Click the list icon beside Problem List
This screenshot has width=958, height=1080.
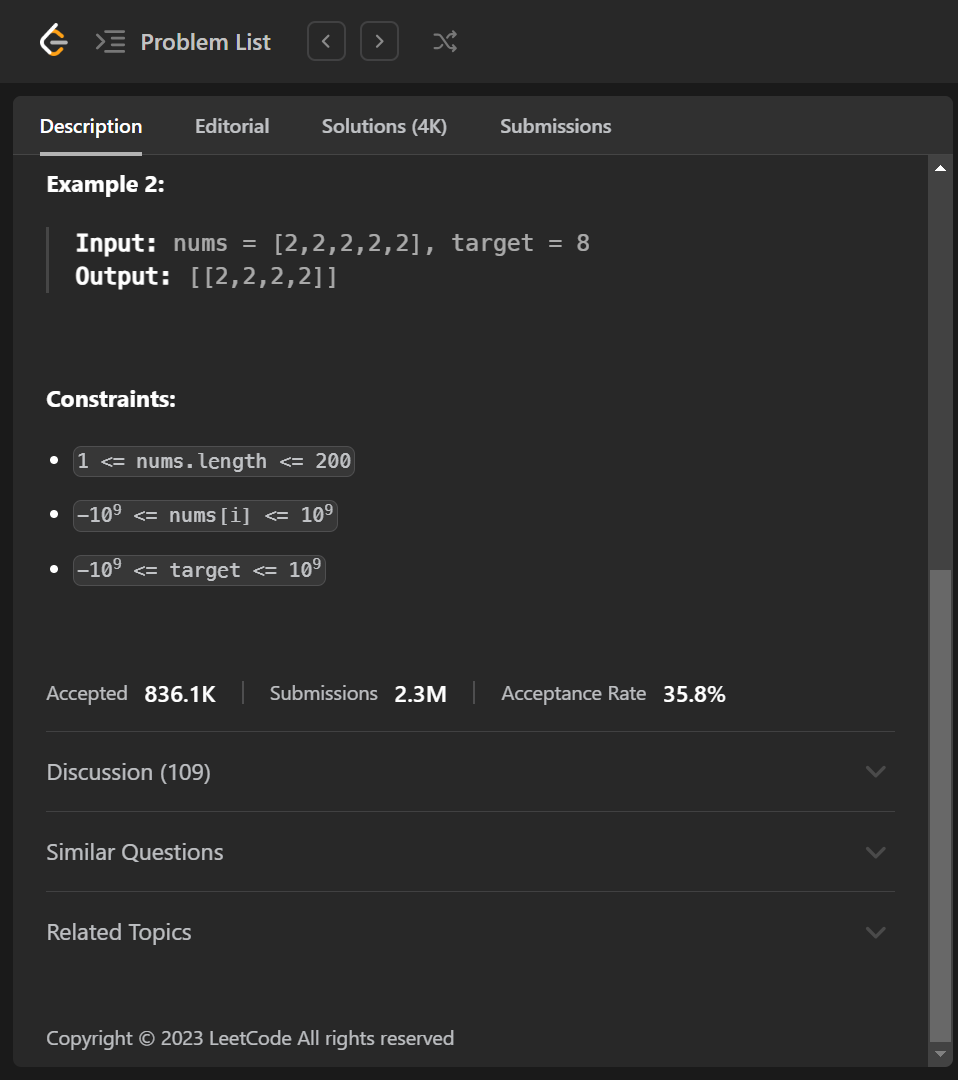click(110, 42)
